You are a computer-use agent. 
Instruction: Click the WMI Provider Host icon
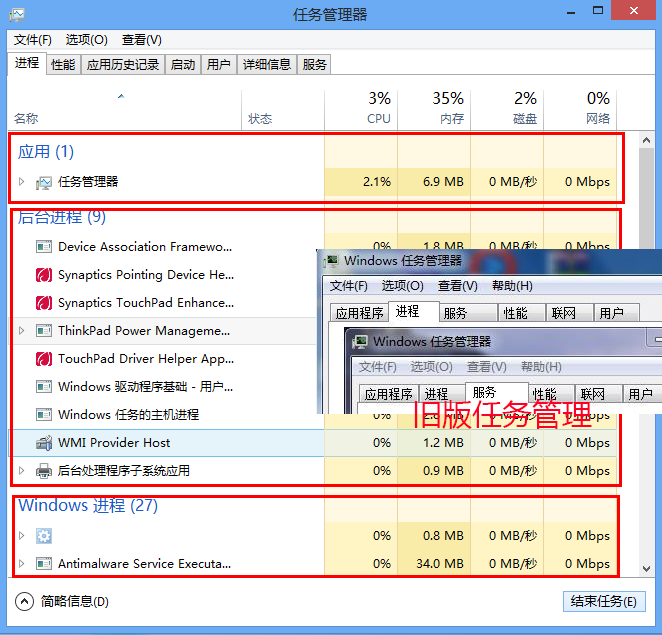(44, 442)
